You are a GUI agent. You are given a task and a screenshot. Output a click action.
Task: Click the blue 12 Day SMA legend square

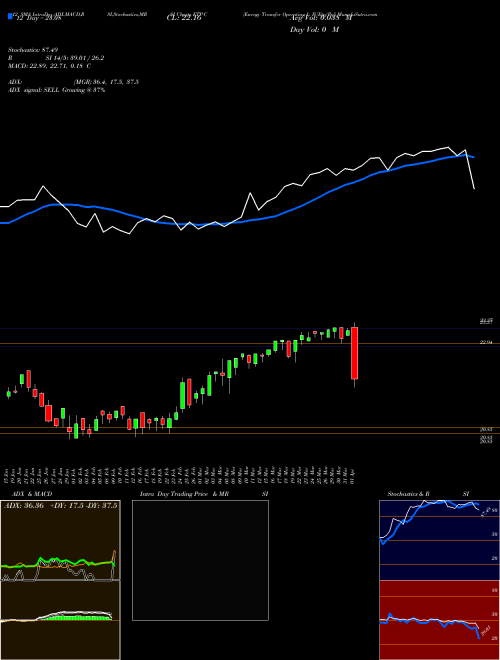pos(10,17)
